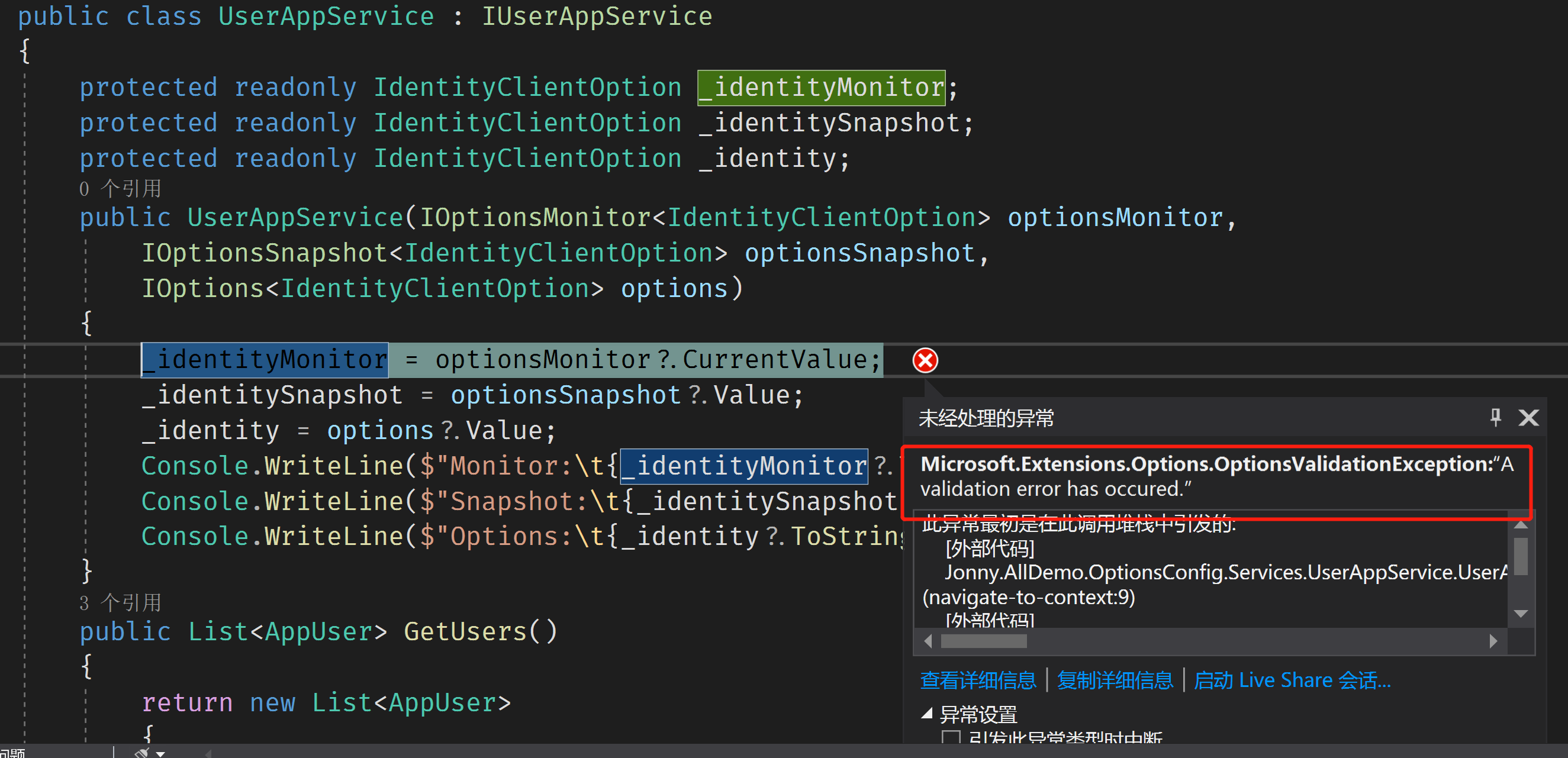This screenshot has width=1568, height=758.
Task: Start a Live Share session link
Action: click(x=1292, y=680)
